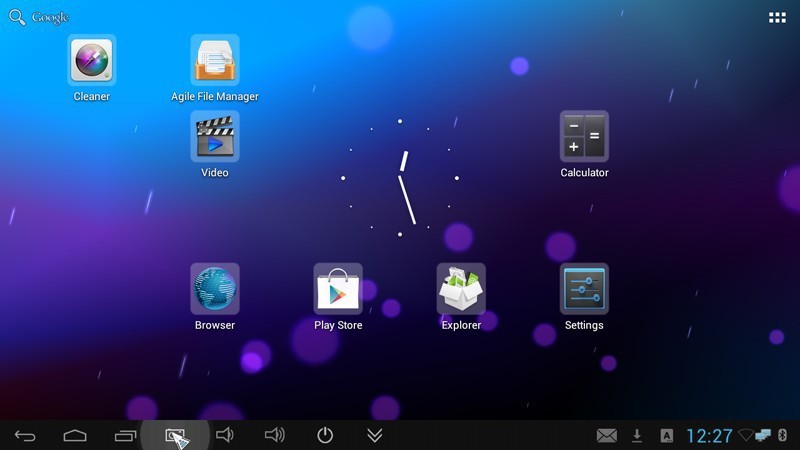Open the Cleaner app

(92, 60)
